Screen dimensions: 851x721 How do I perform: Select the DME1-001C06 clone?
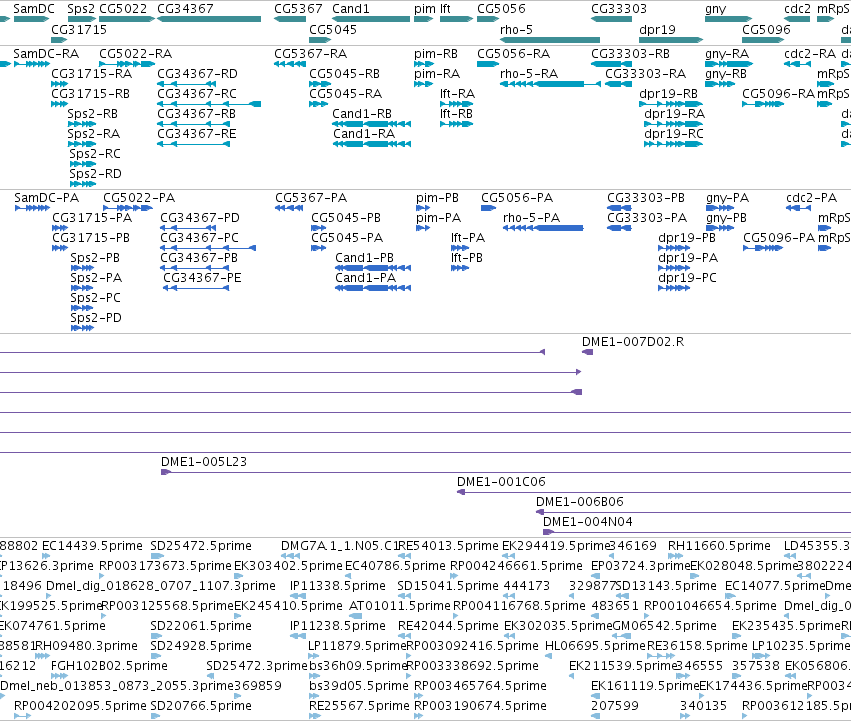coord(654,492)
